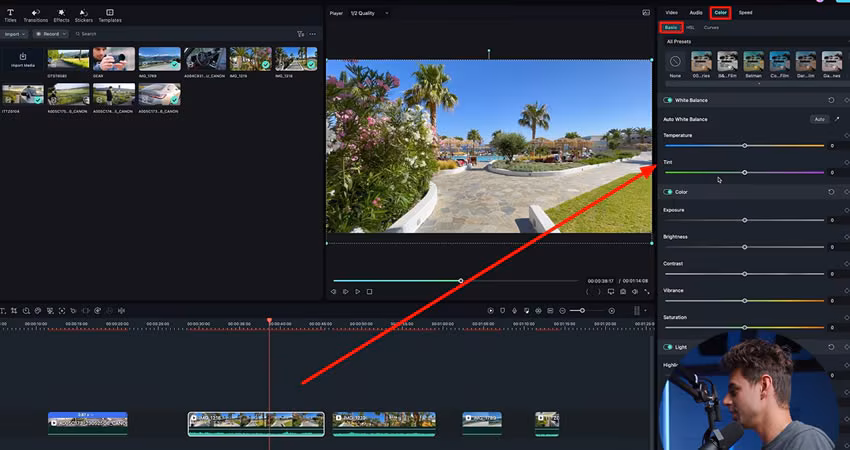Viewport: 850px width, 450px height.
Task: Select the IMG_1769 clip on timeline
Action: coord(482,423)
